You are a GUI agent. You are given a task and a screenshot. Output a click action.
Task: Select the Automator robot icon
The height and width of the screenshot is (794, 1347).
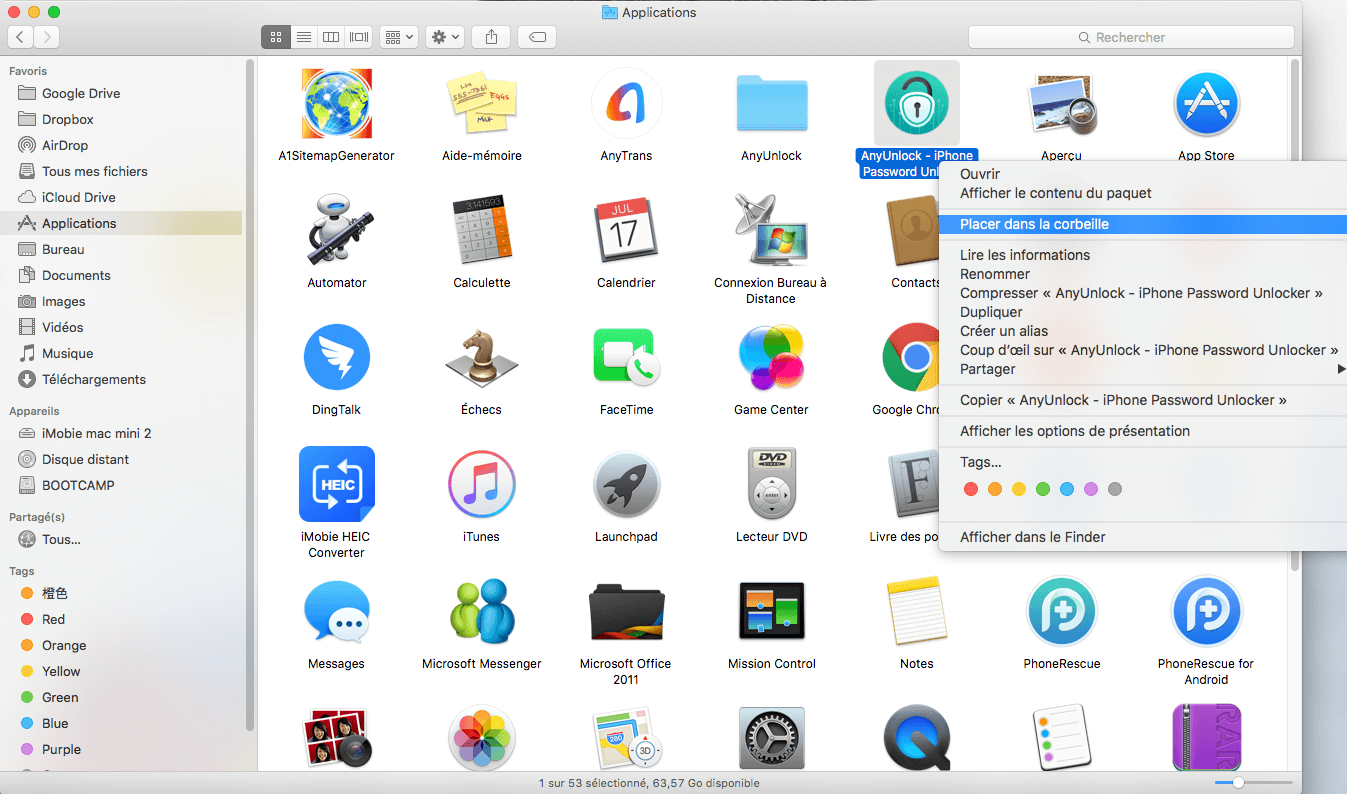[337, 231]
